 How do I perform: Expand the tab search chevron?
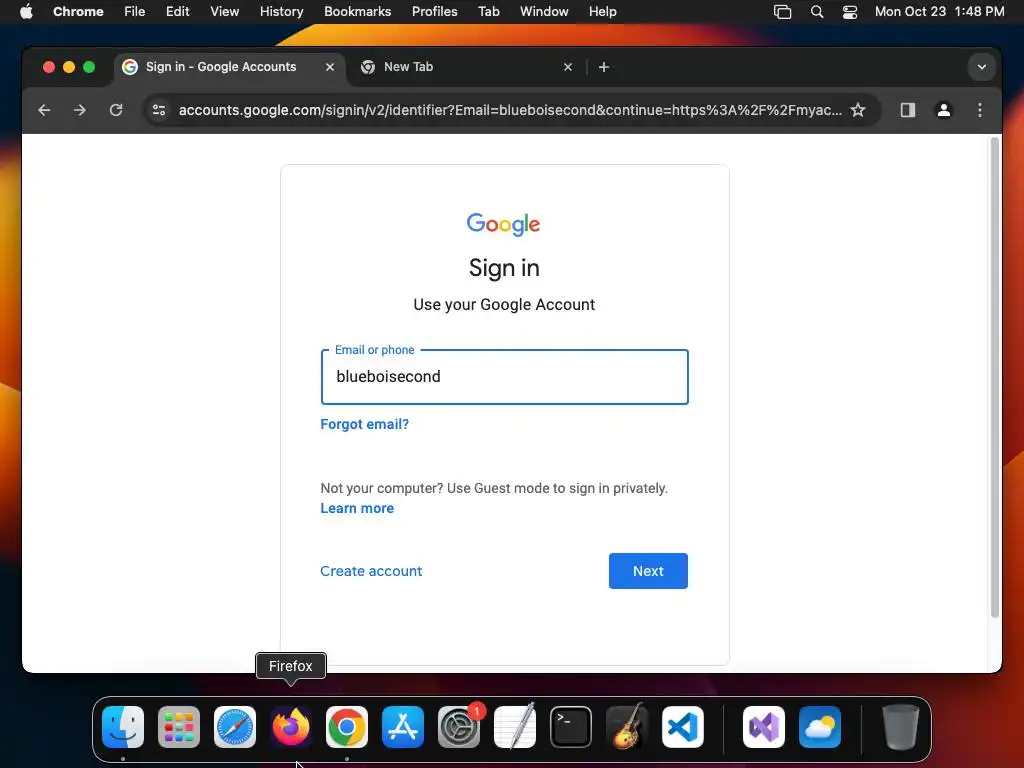(x=981, y=67)
